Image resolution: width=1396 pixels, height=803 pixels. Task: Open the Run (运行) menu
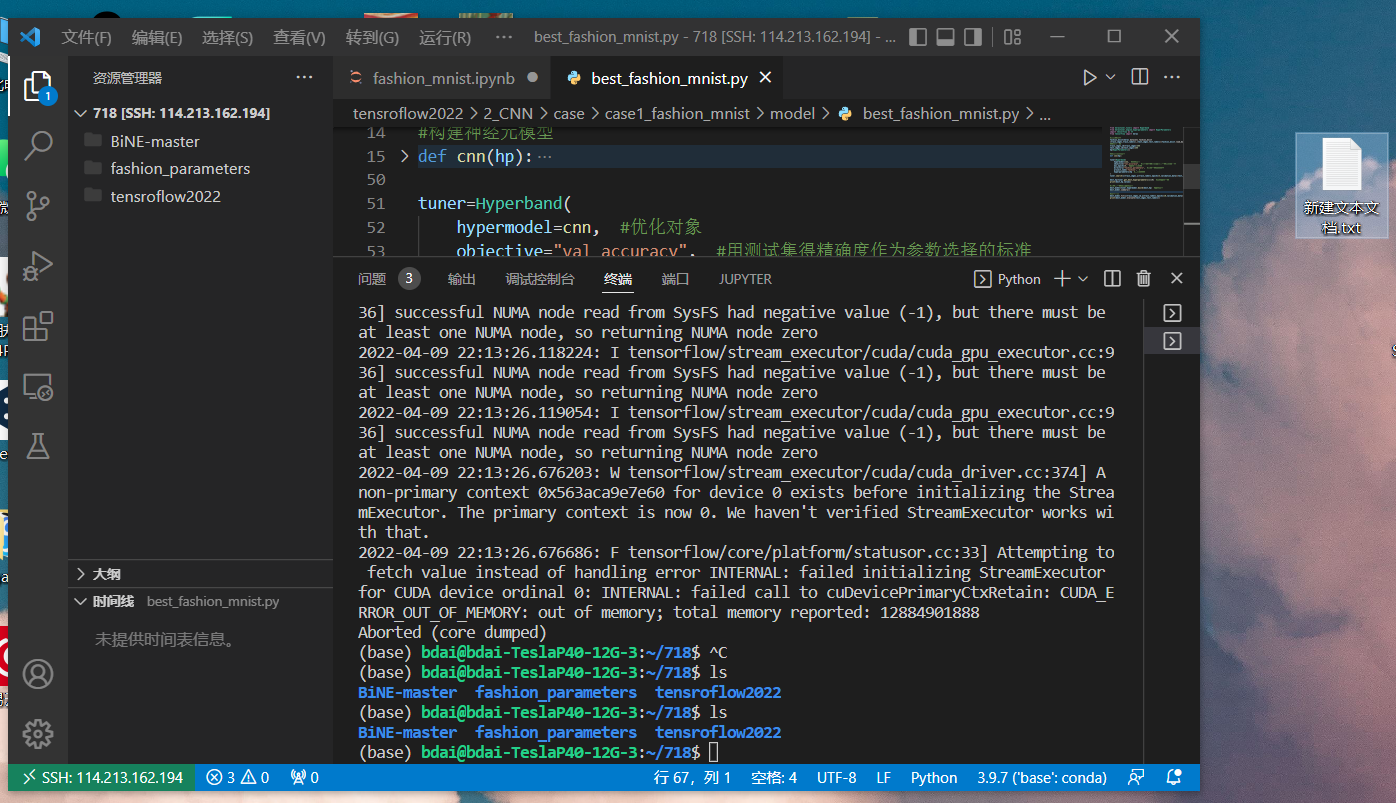coord(445,37)
